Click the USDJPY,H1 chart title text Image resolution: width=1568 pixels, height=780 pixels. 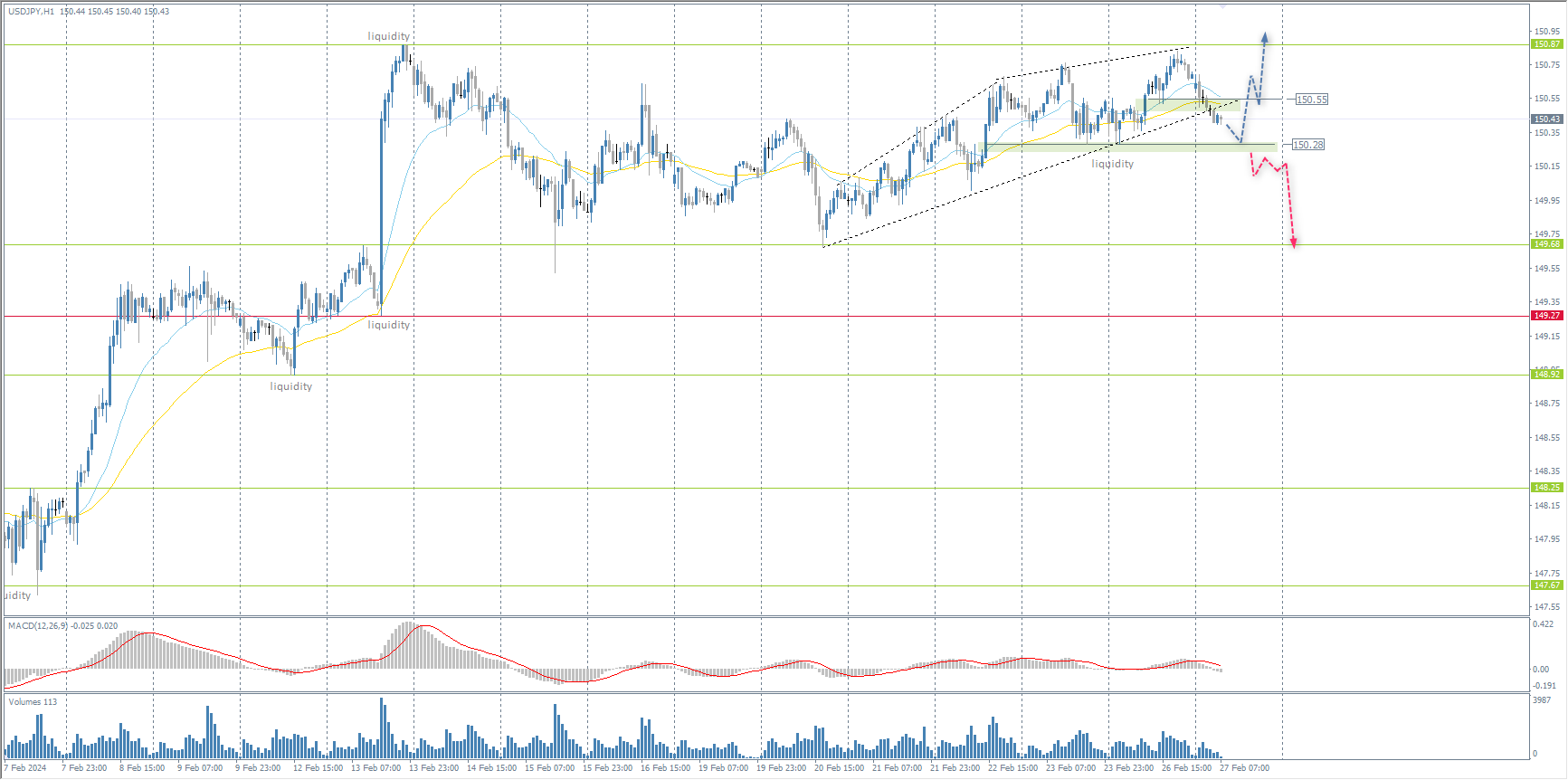31,12
